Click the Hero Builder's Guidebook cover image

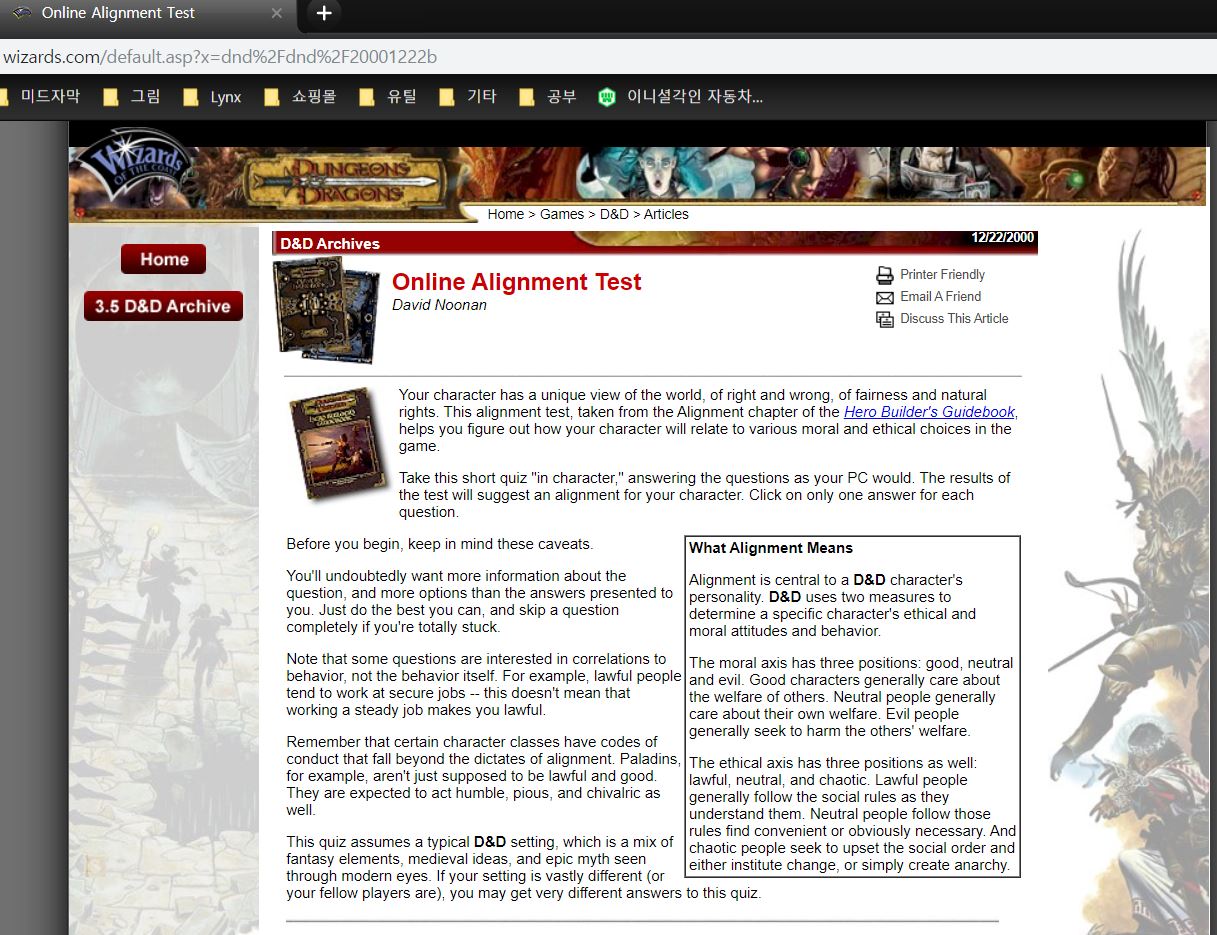337,444
